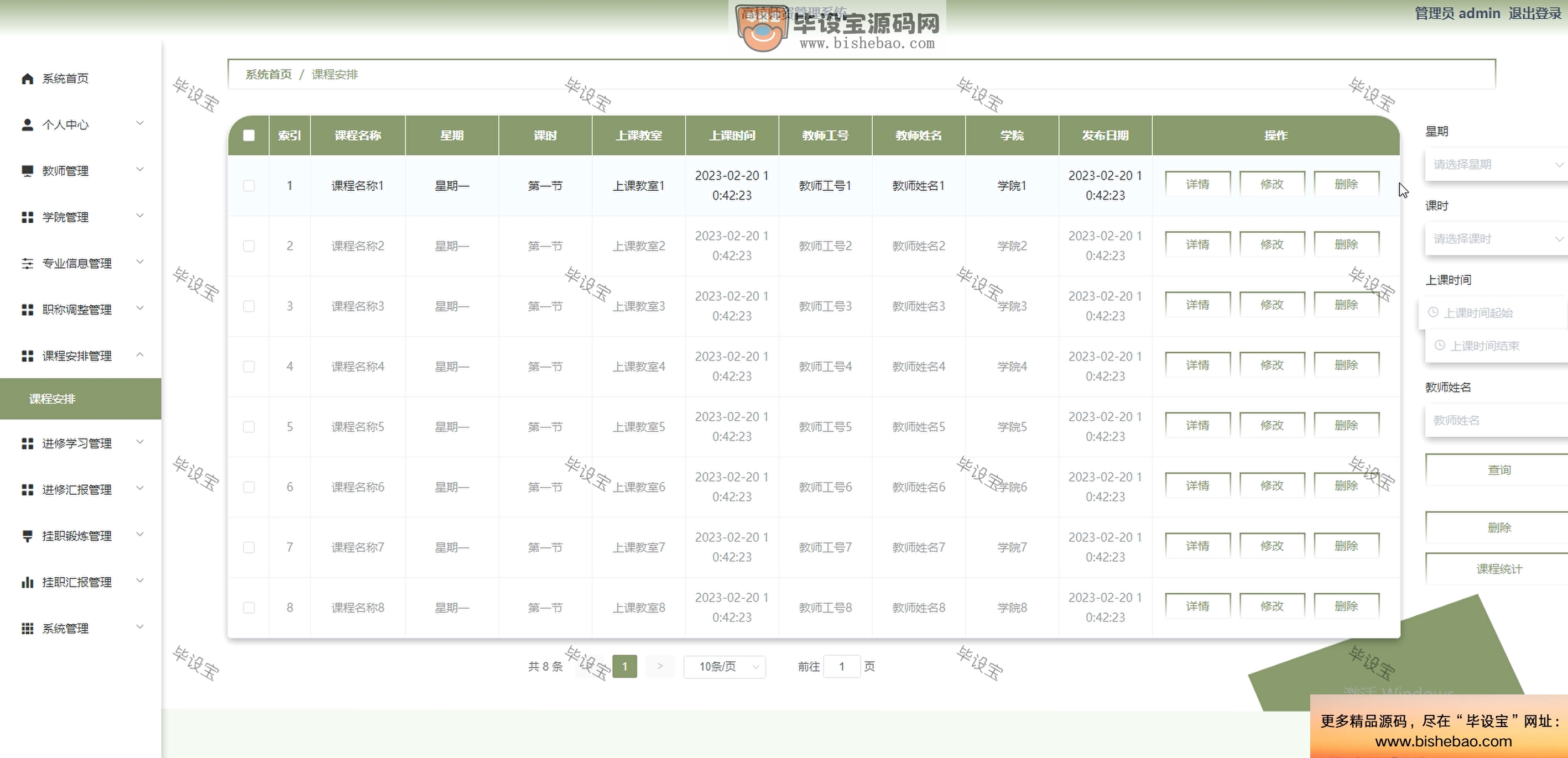Screen dimensions: 1568x758
Task: Click 详情 for row 课程名称6
Action: click(x=1197, y=485)
